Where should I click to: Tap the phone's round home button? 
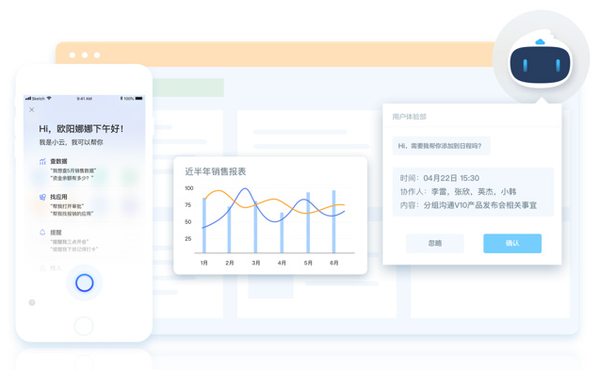pyautogui.click(x=84, y=326)
